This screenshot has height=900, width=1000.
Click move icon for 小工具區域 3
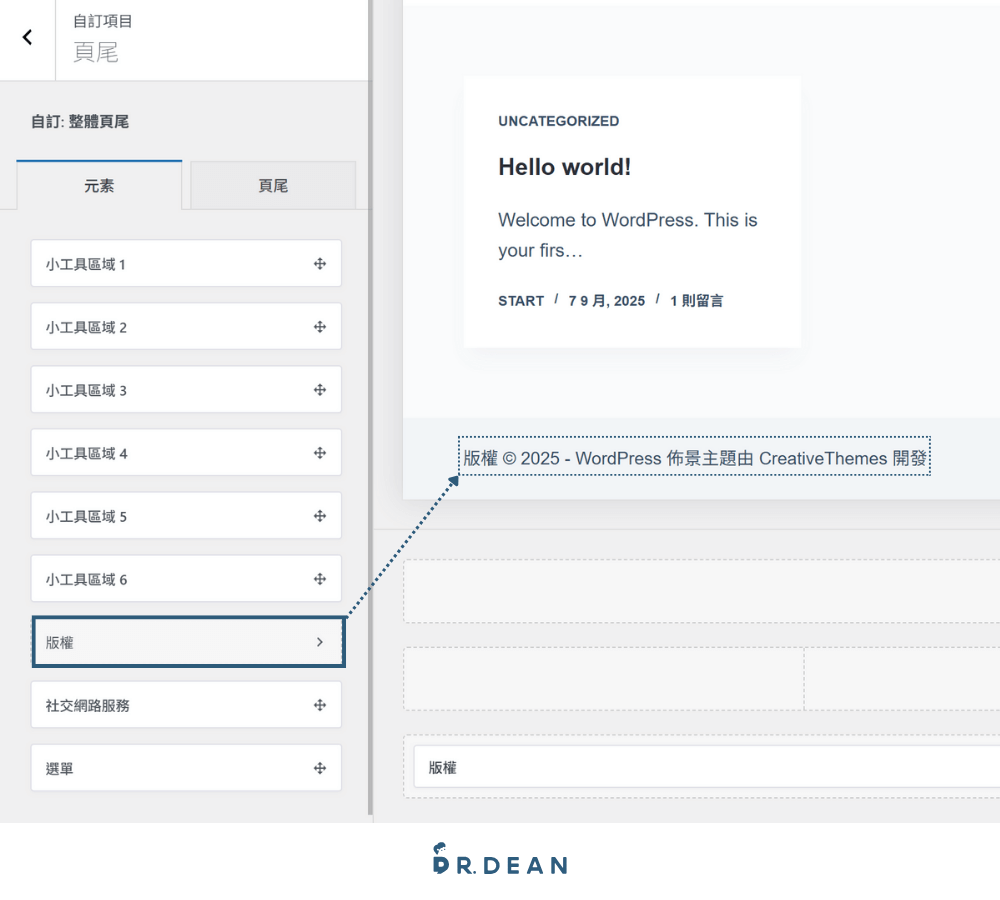coord(320,390)
